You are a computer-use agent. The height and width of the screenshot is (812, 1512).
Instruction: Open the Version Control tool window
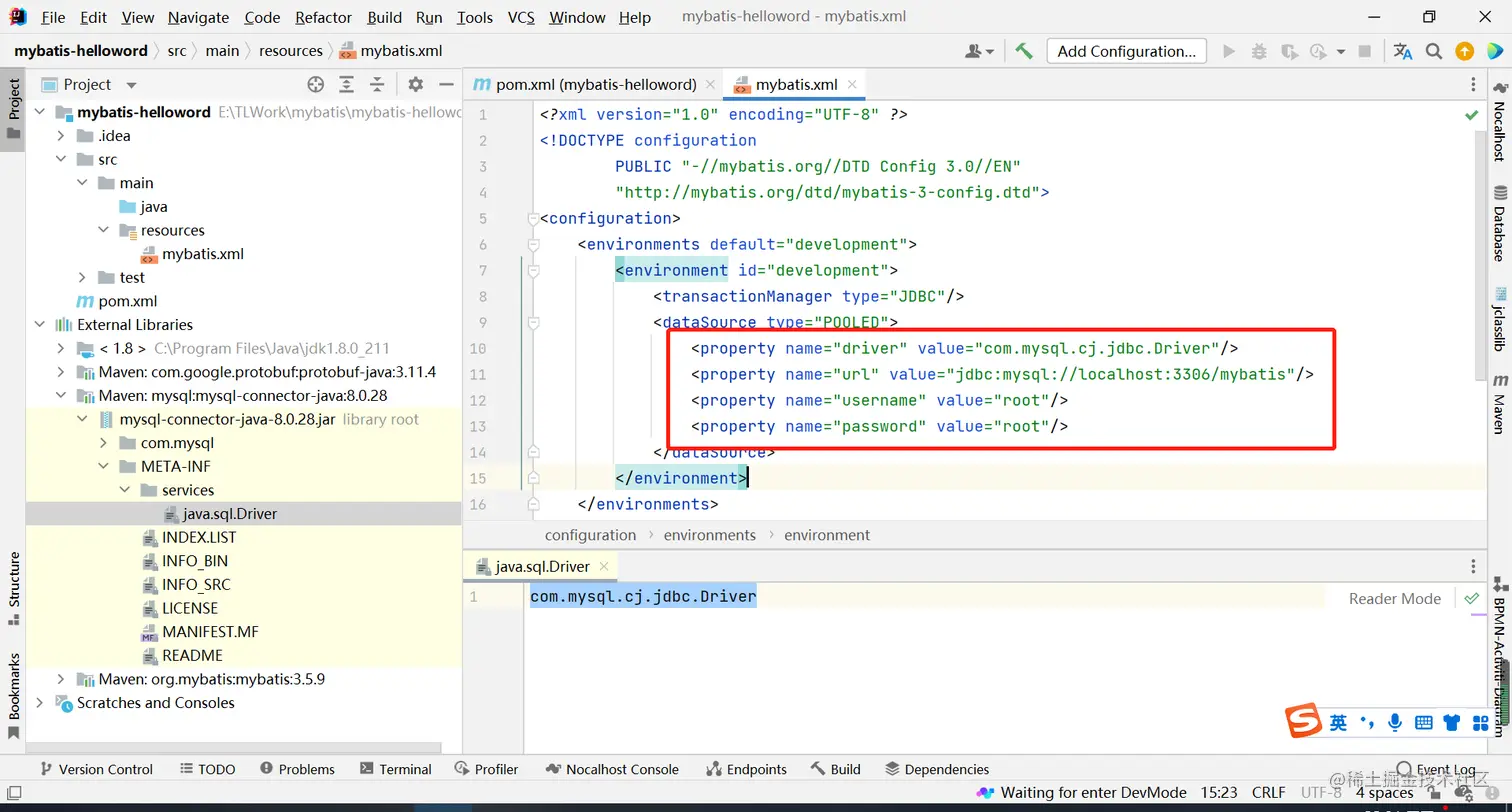point(95,769)
